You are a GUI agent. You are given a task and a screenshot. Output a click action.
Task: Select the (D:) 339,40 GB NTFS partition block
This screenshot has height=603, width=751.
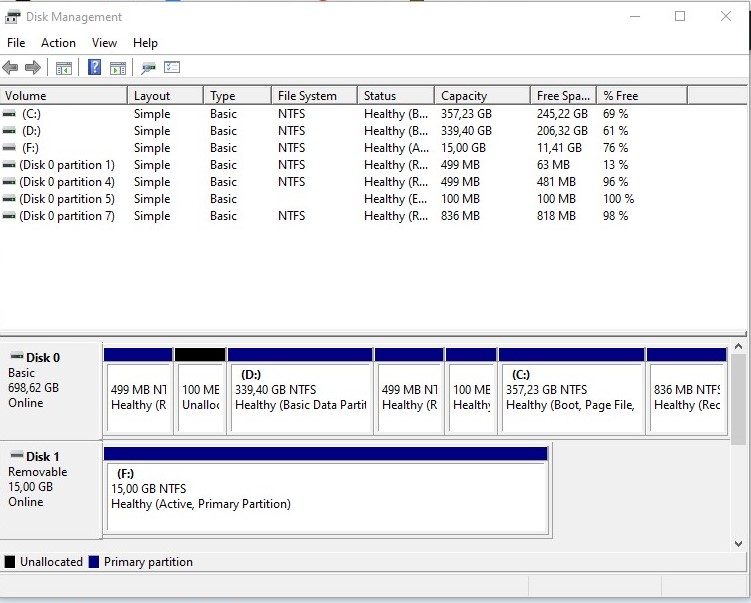click(300, 392)
